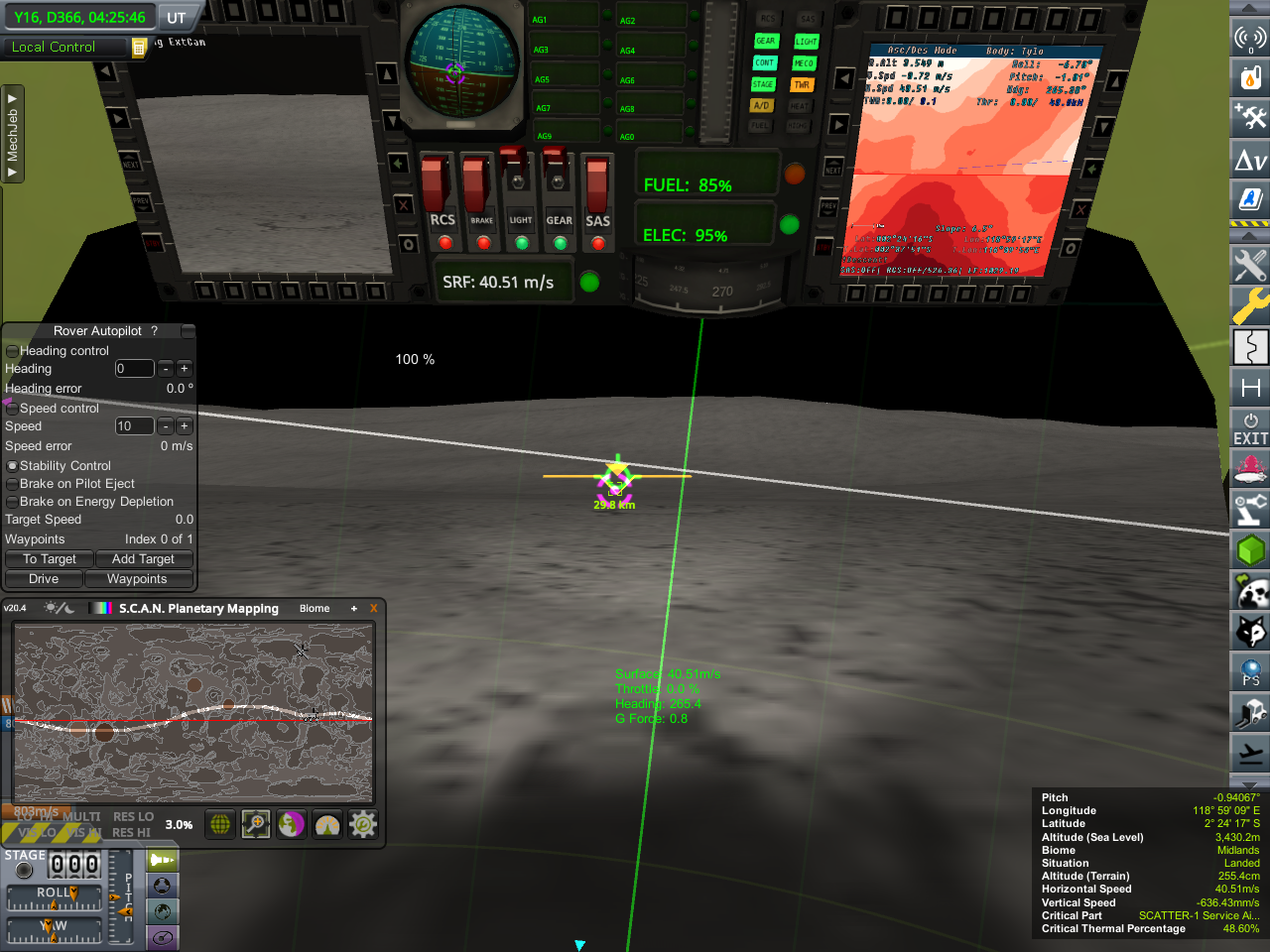
Task: Click the forklift toolbar icon
Action: pyautogui.click(x=1250, y=713)
